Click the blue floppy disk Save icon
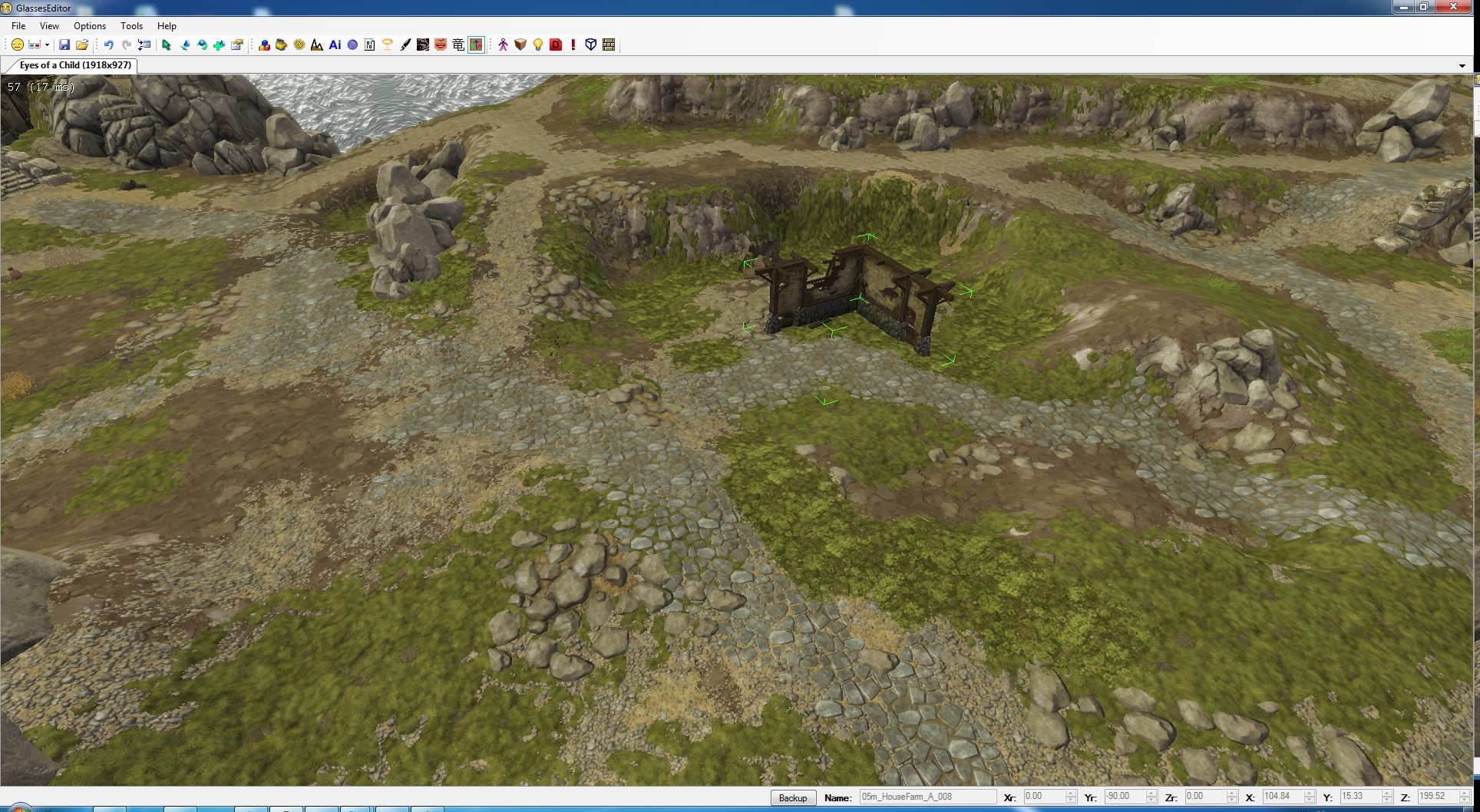The image size is (1480, 812). [64, 45]
